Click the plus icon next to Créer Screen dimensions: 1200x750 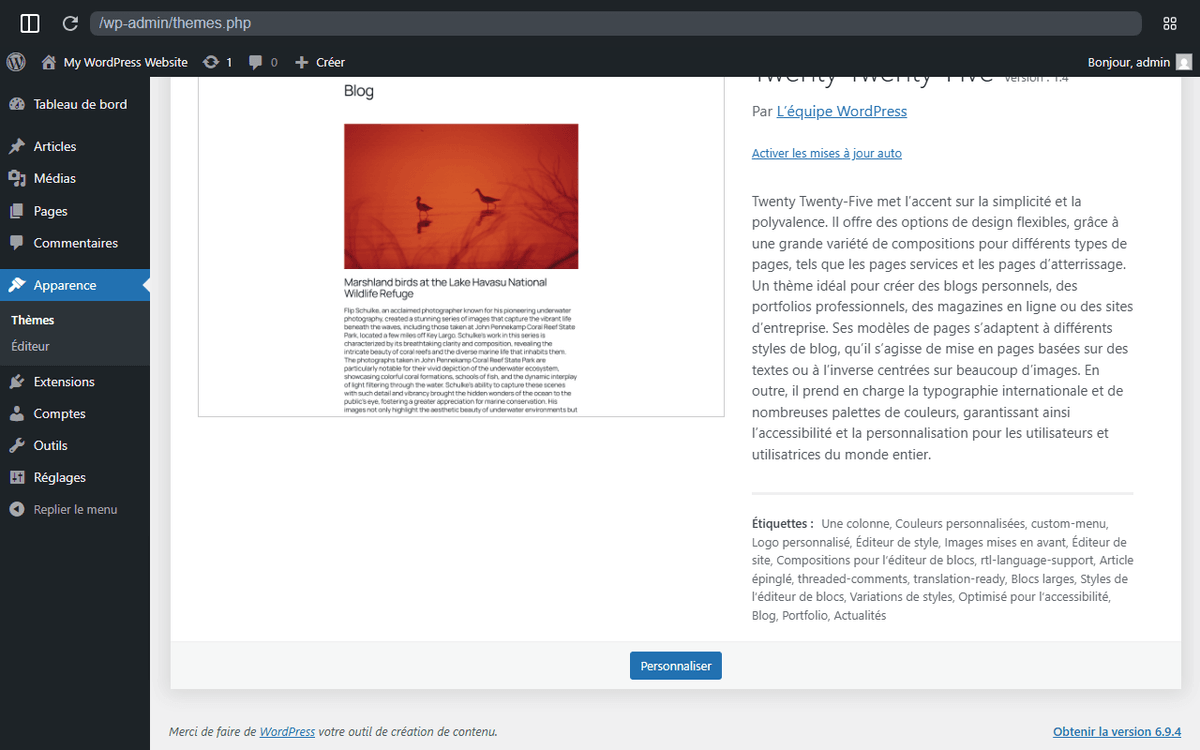coord(302,62)
